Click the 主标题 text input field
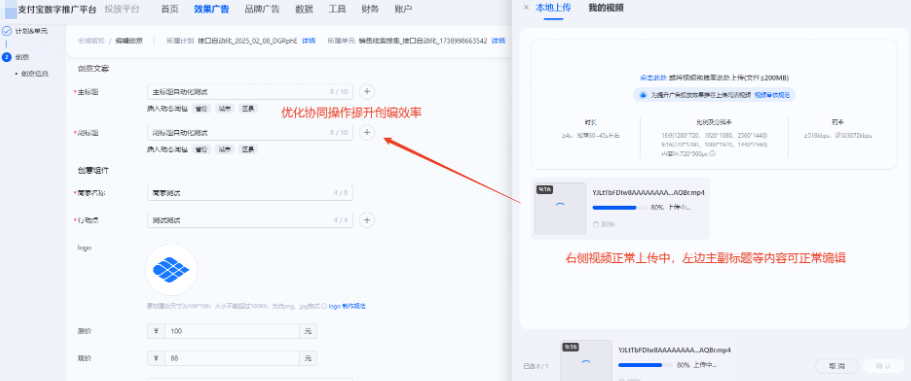 pos(250,92)
